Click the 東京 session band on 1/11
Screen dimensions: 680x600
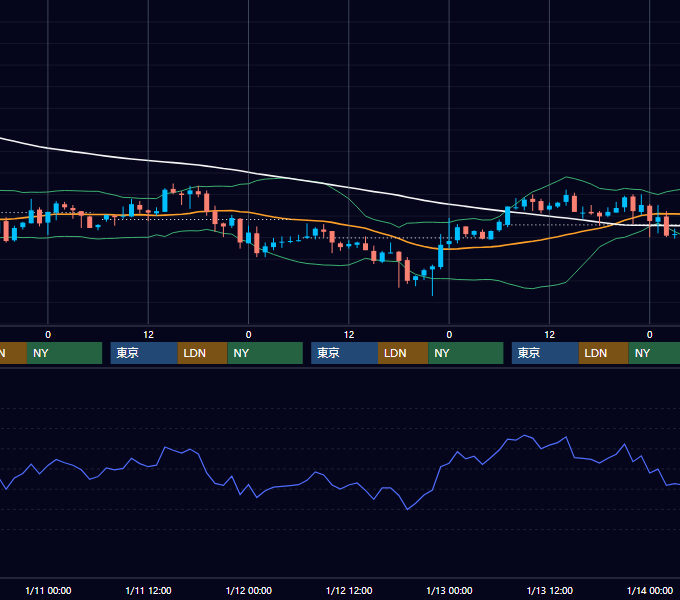(x=144, y=353)
